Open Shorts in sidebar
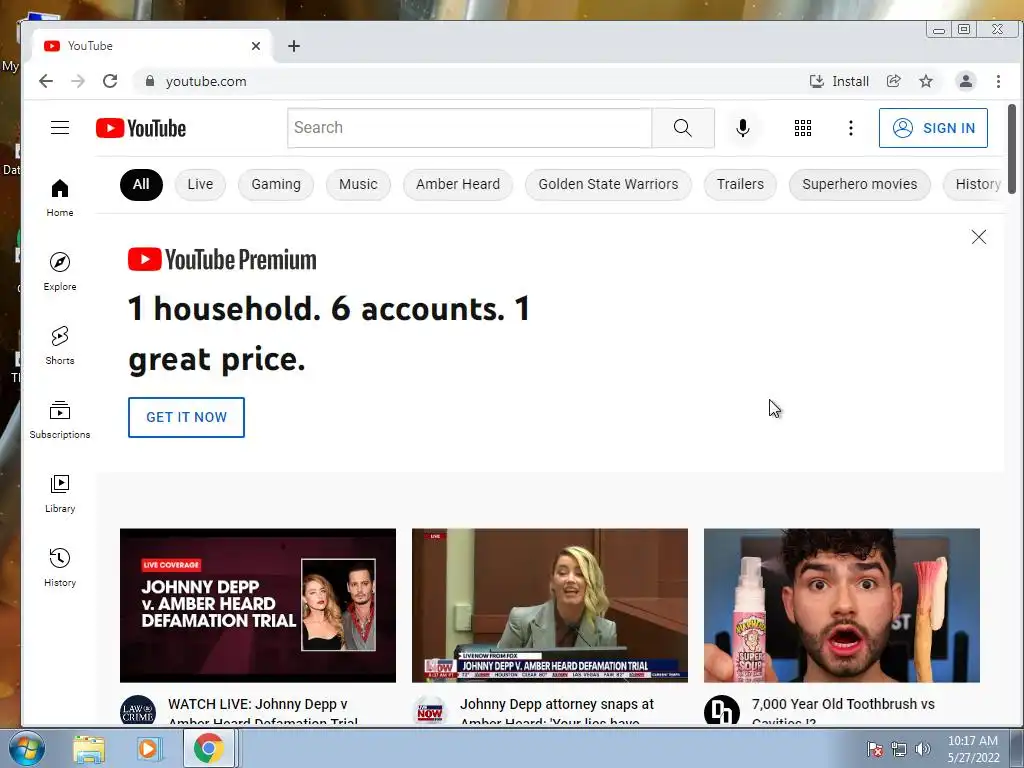The image size is (1024, 768). [59, 345]
